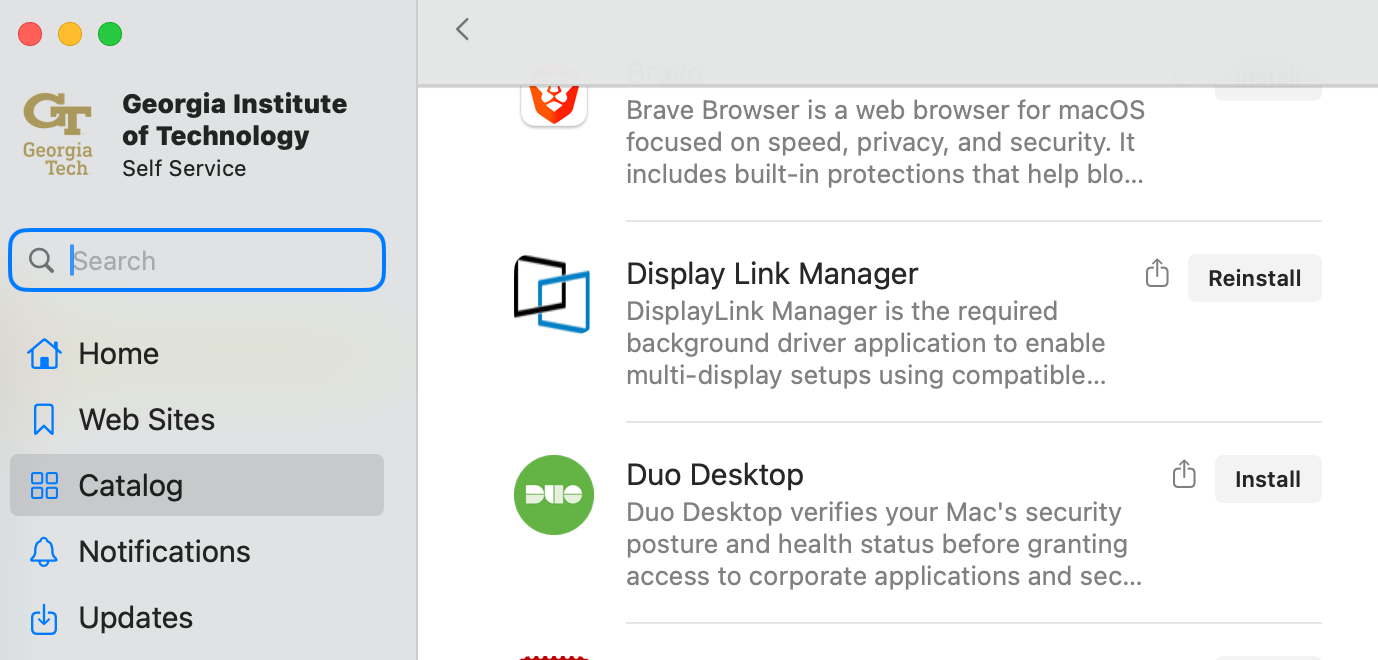Click the Notifications bell icon
1378x660 pixels.
tap(43, 551)
